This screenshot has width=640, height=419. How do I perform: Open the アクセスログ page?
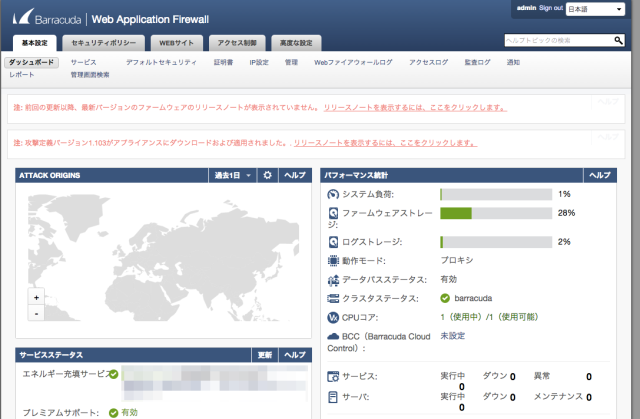(x=429, y=62)
